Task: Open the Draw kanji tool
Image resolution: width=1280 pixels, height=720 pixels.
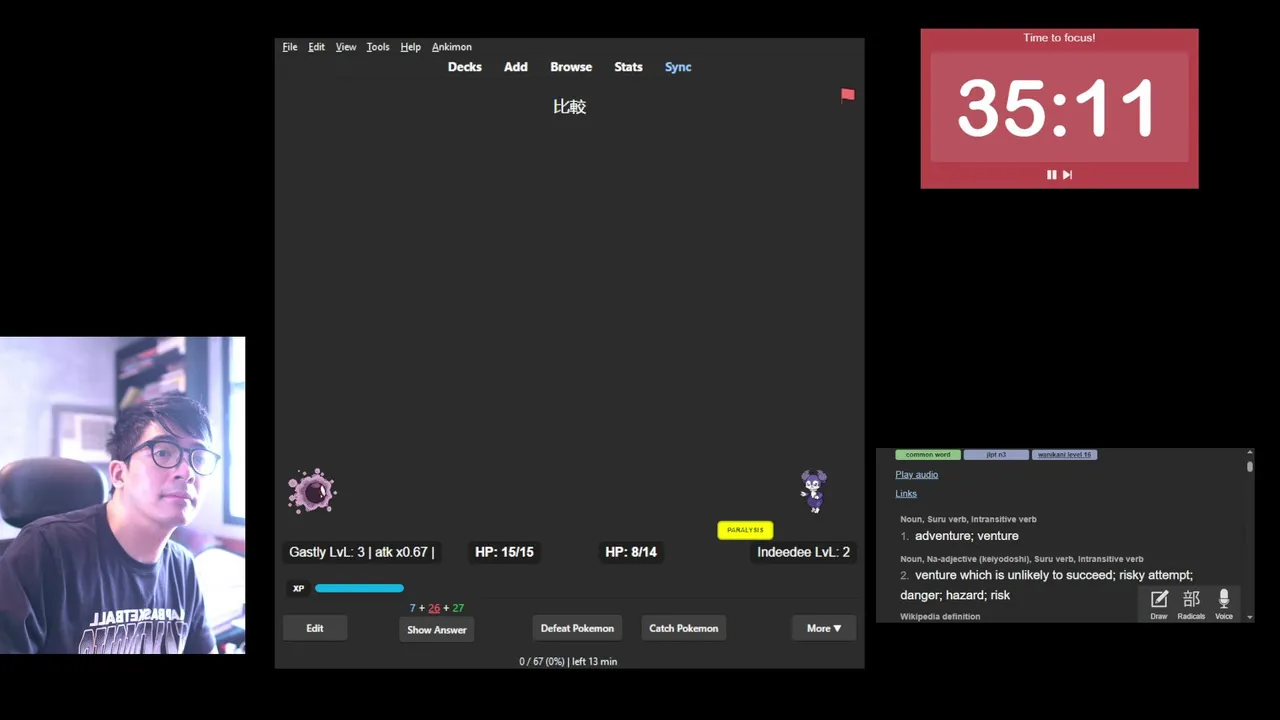Action: click(1159, 604)
